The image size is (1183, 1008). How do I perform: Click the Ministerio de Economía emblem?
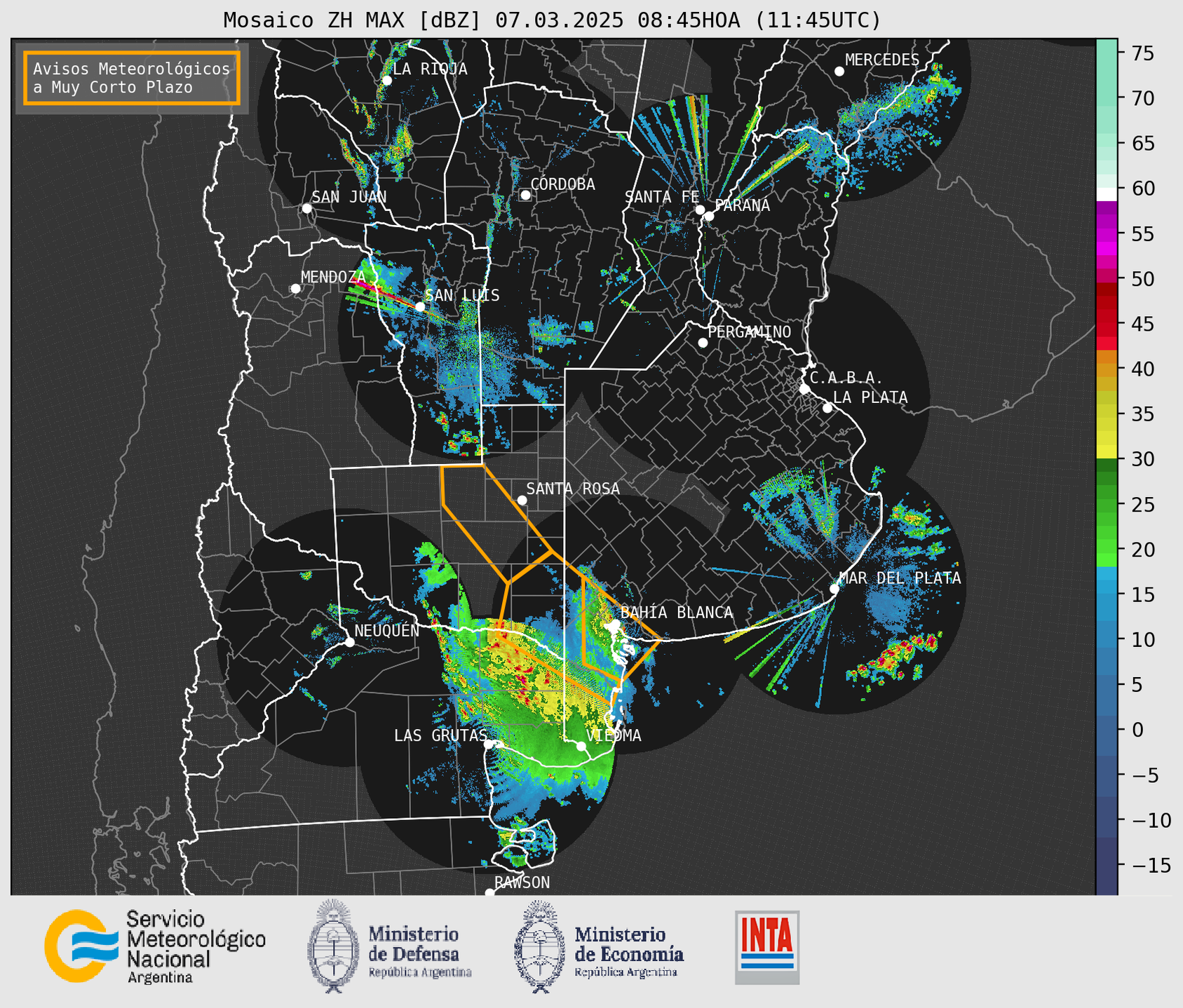(x=539, y=947)
